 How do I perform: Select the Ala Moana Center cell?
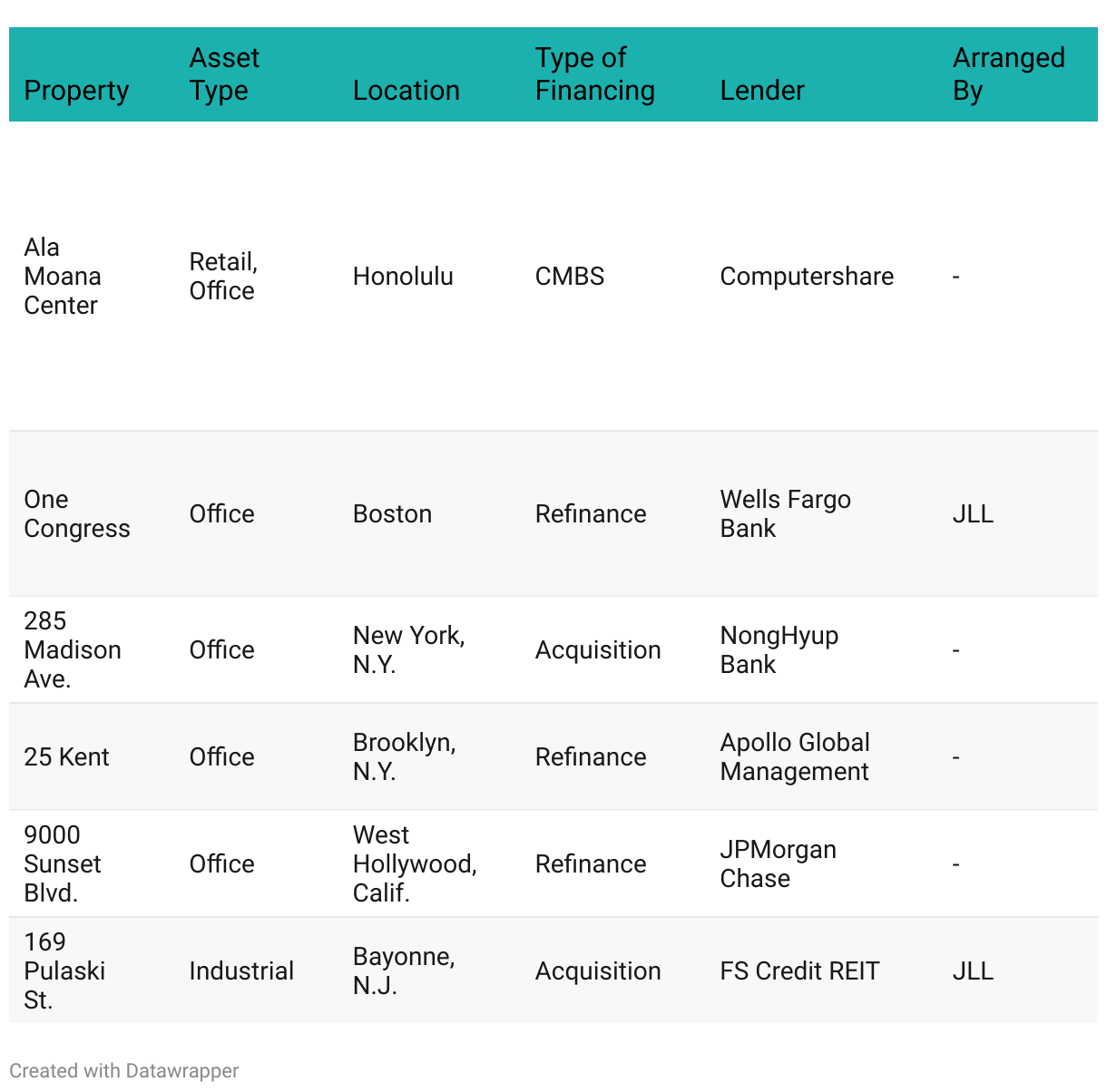click(62, 277)
